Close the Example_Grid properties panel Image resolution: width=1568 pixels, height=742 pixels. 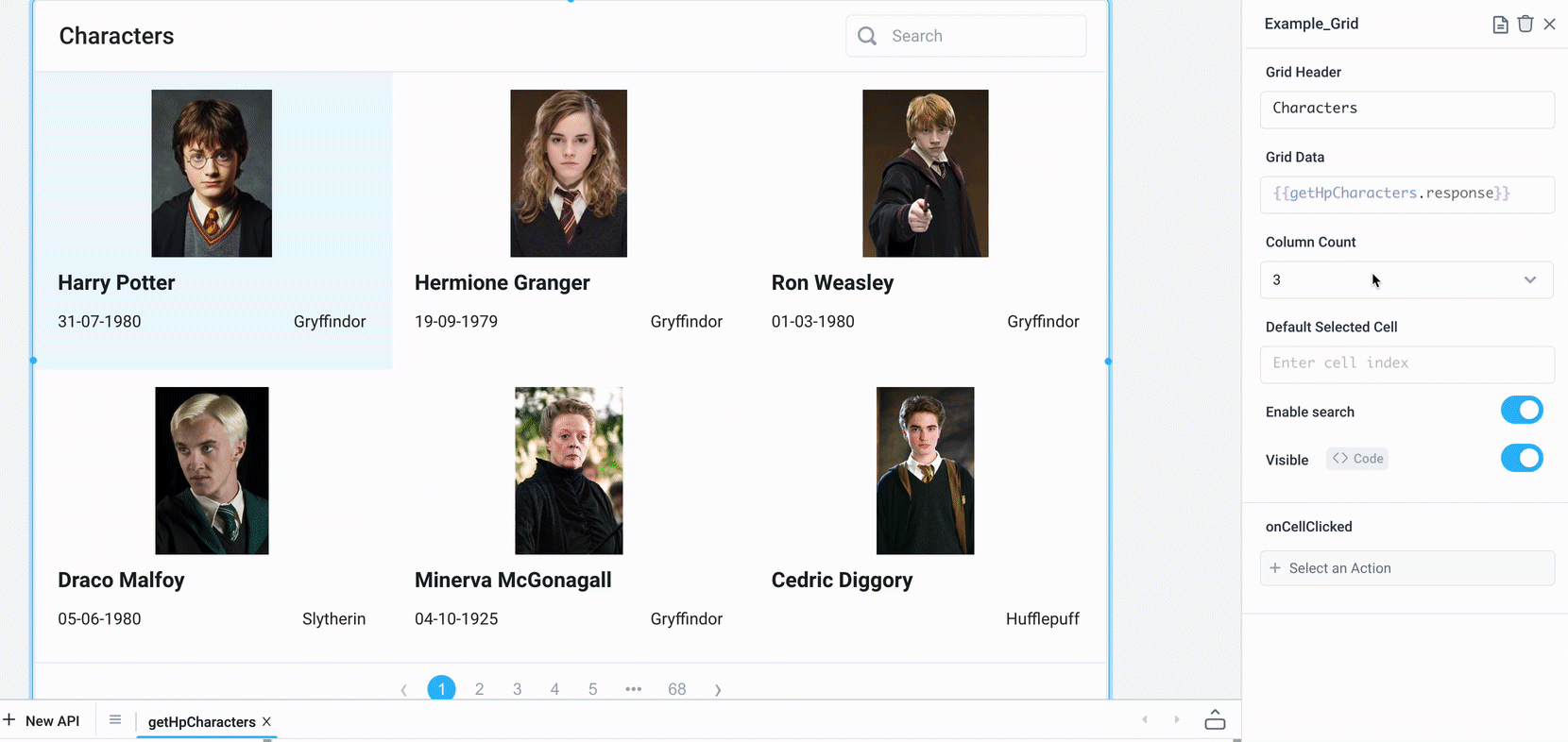click(x=1549, y=25)
